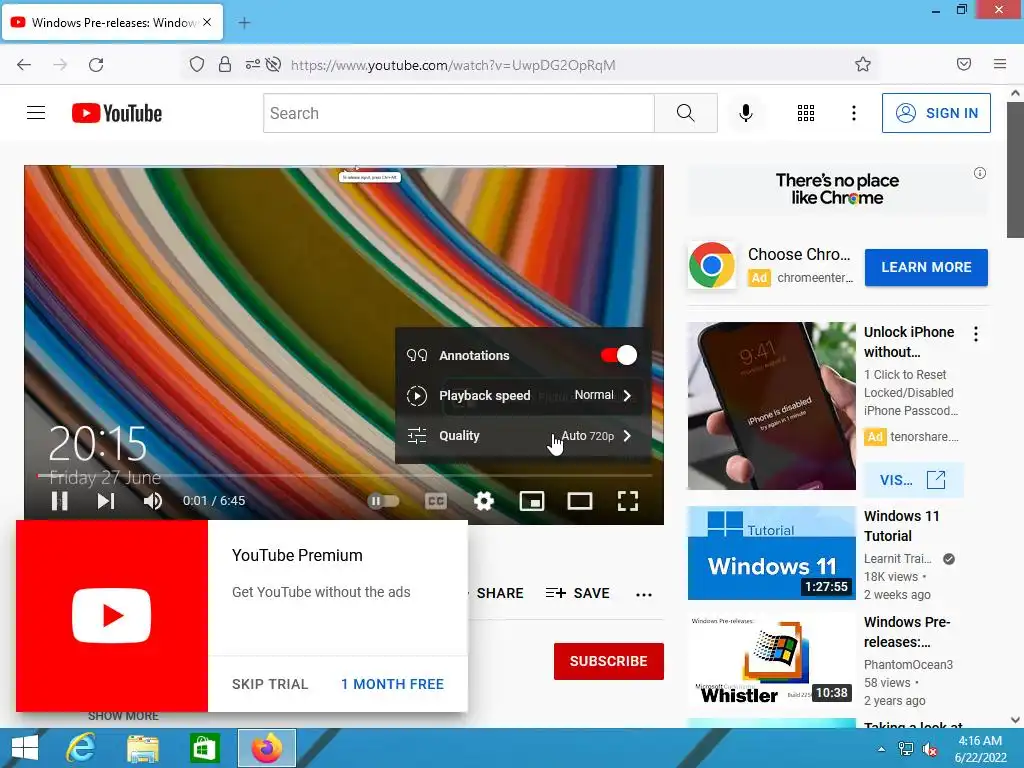Seek on the video progress bar
The height and width of the screenshot is (768, 1024).
(344, 475)
